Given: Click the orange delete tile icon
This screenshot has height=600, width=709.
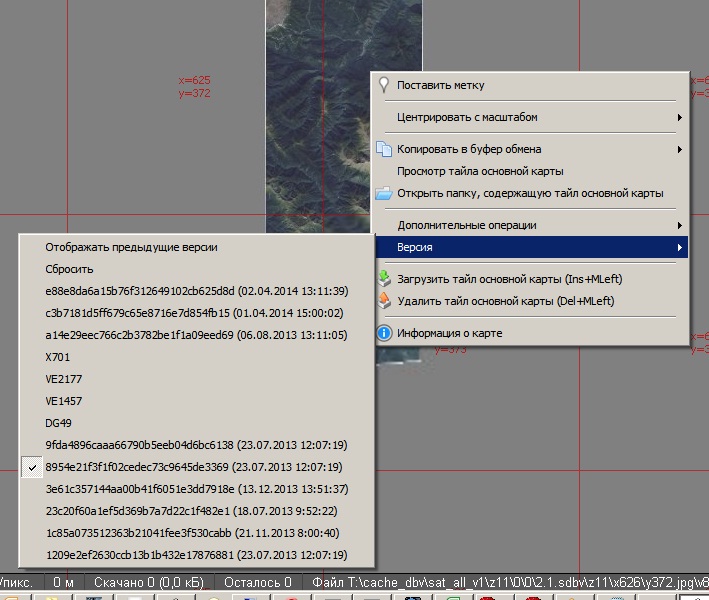Looking at the screenshot, I should [383, 301].
